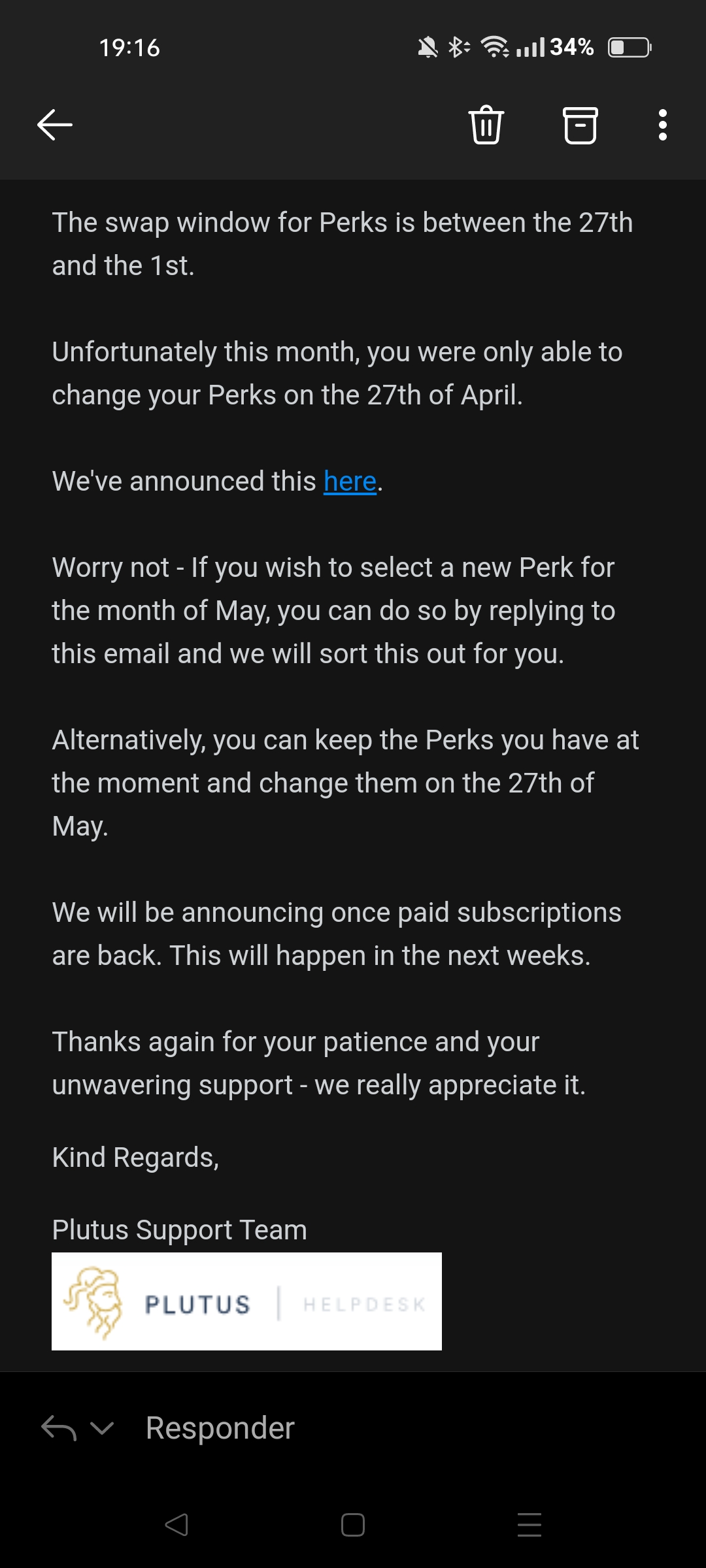The image size is (706, 1568).
Task: Open recent apps from navigation bar
Action: (529, 1525)
